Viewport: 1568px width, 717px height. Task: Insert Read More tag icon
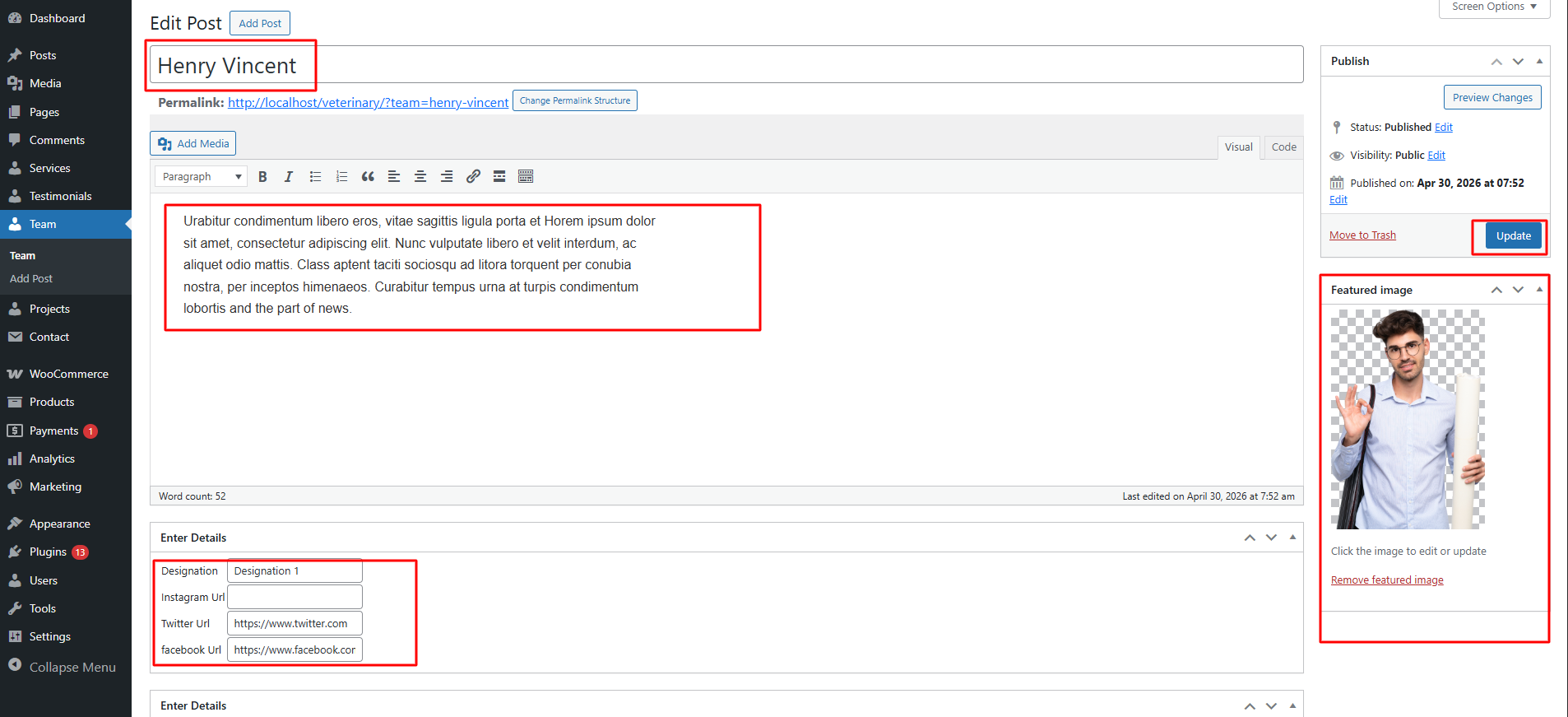point(499,176)
